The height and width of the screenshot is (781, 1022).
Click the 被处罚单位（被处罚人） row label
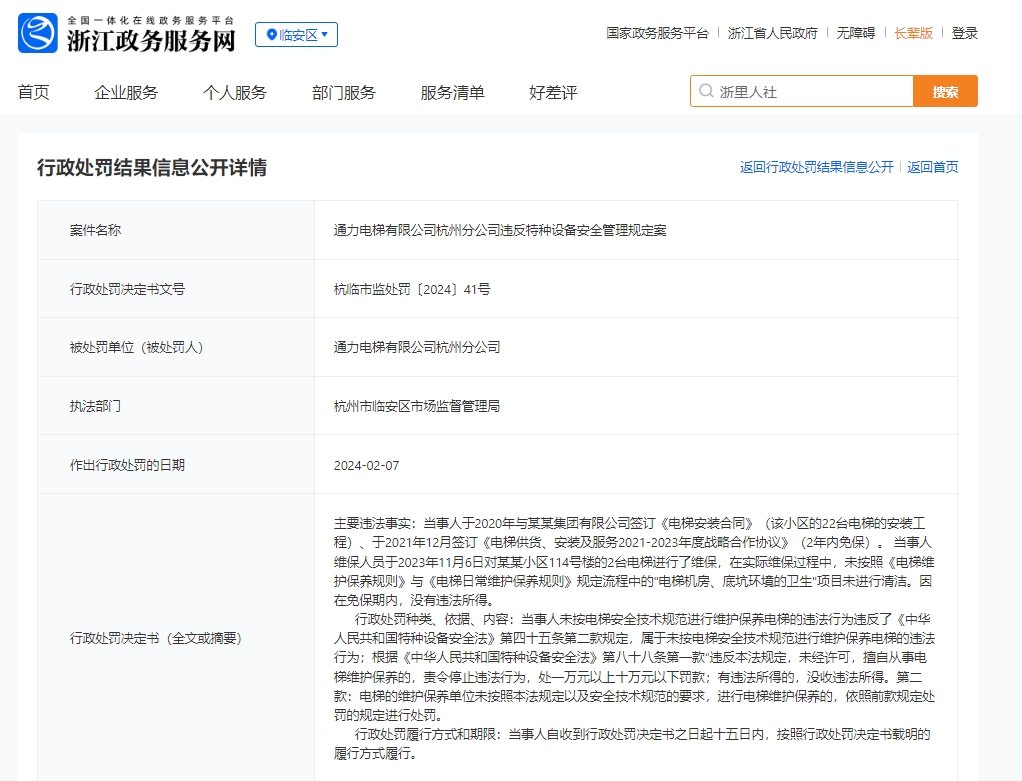[137, 347]
